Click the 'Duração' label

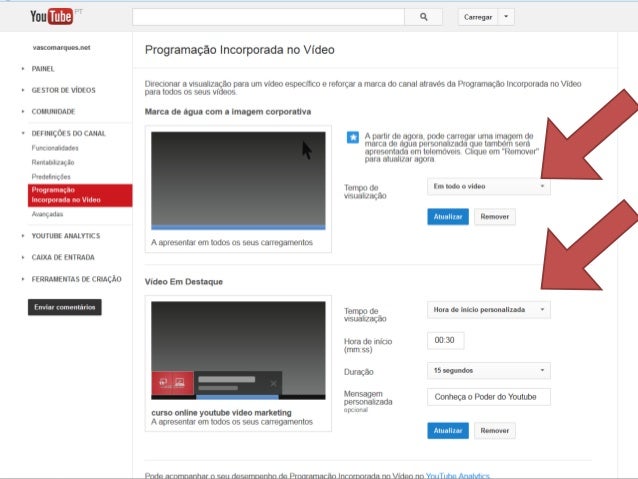pyautogui.click(x=358, y=372)
